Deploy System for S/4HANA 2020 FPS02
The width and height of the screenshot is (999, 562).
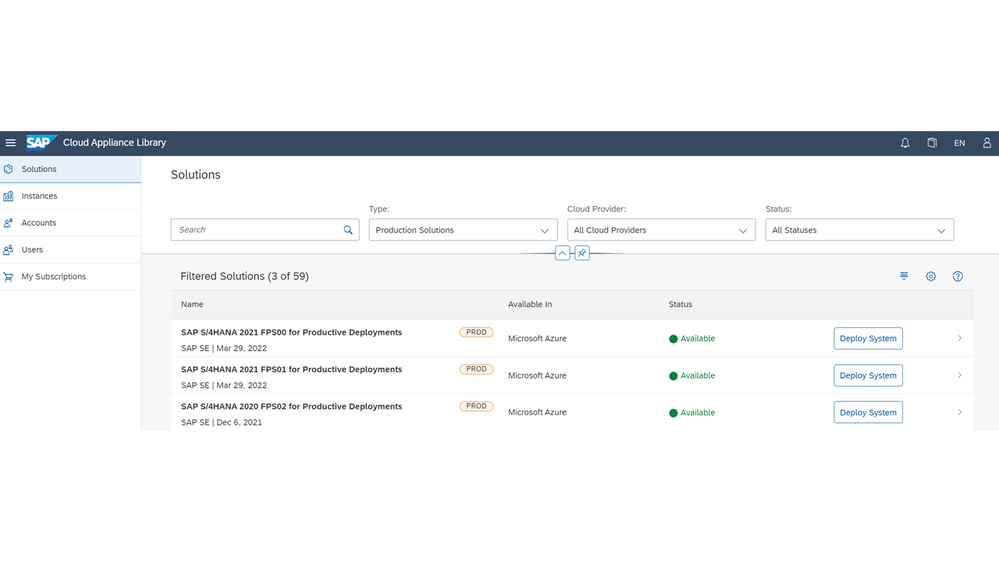click(x=868, y=412)
